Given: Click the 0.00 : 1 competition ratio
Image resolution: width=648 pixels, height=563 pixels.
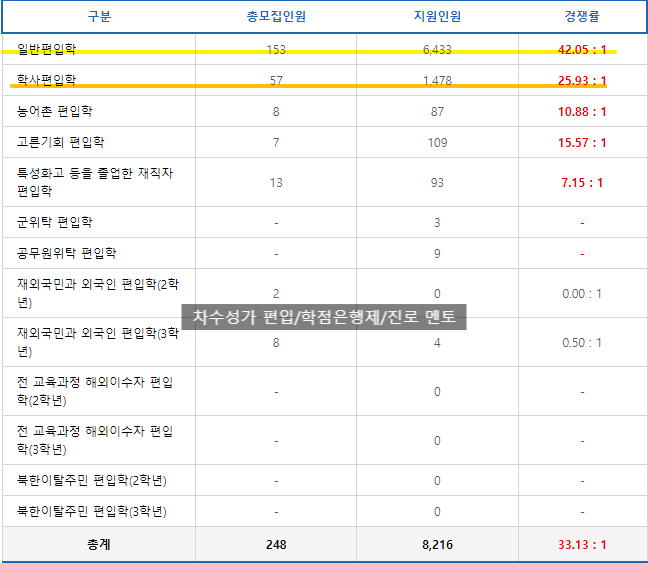Looking at the screenshot, I should (582, 294).
